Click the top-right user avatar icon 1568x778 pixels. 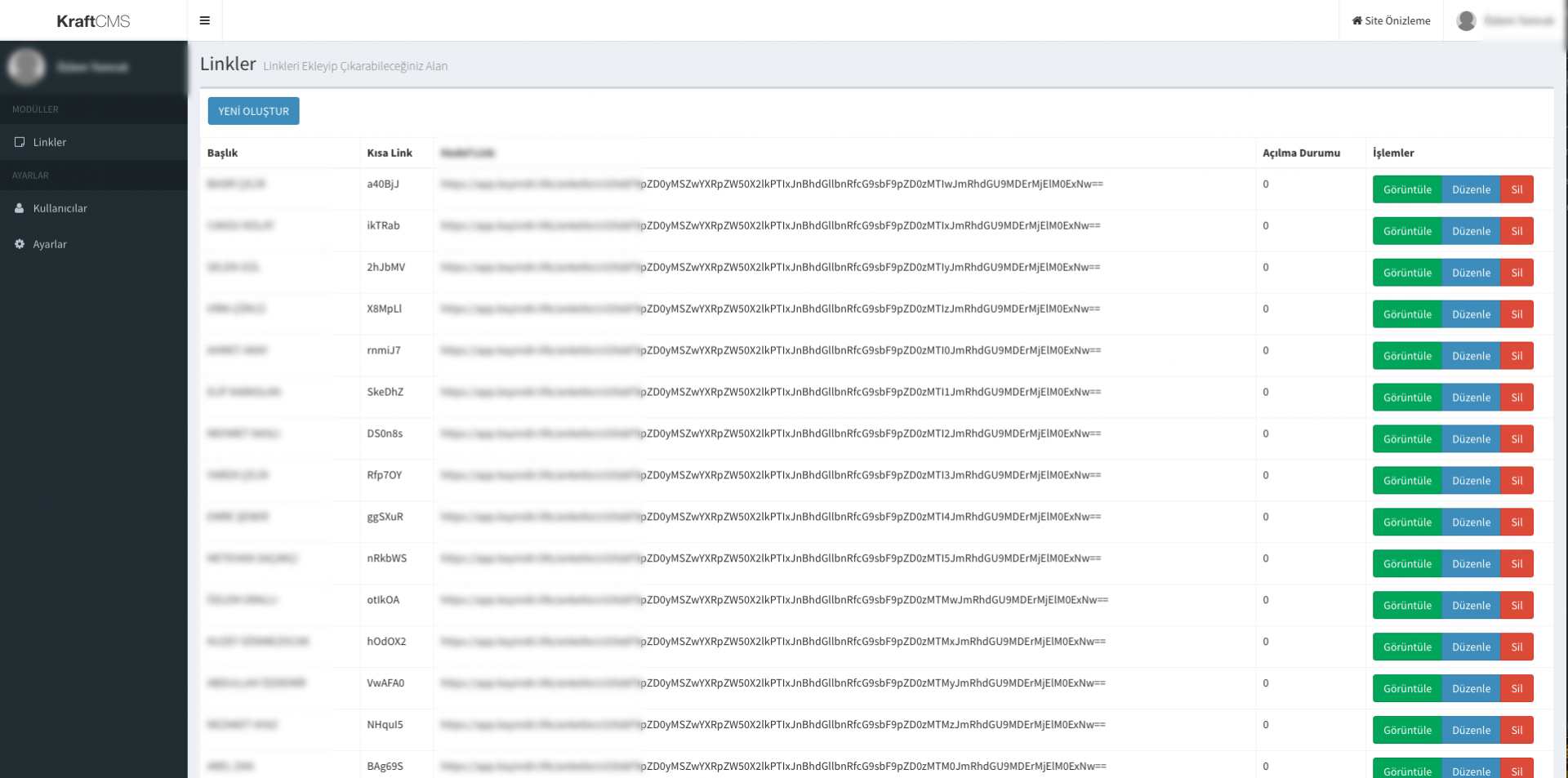1466,20
